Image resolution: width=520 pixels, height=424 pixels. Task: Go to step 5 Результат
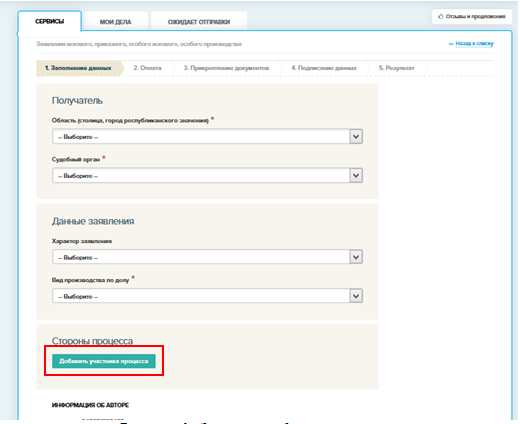(396, 68)
